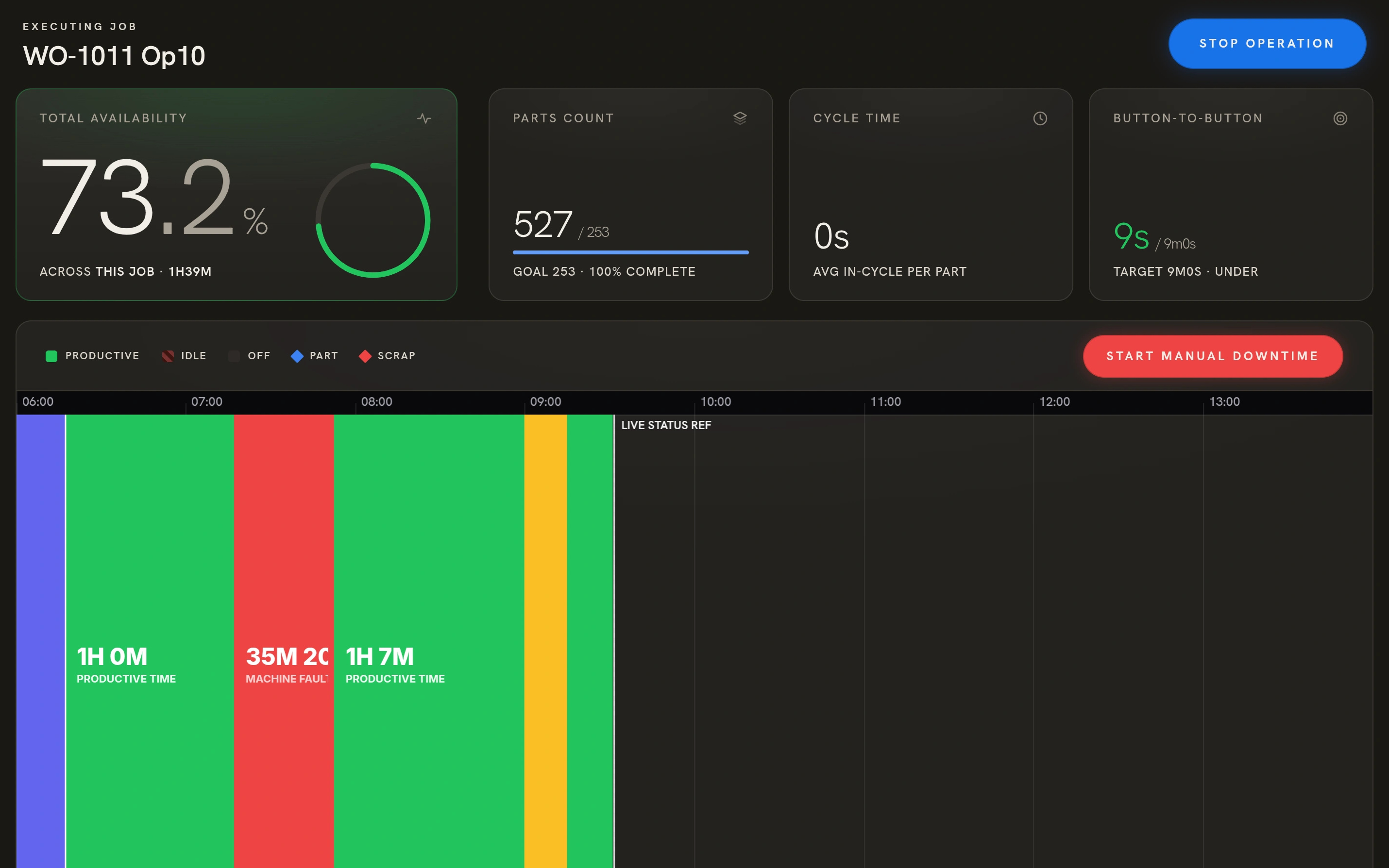Click the 07:00 timeline hour label

pyautogui.click(x=207, y=401)
